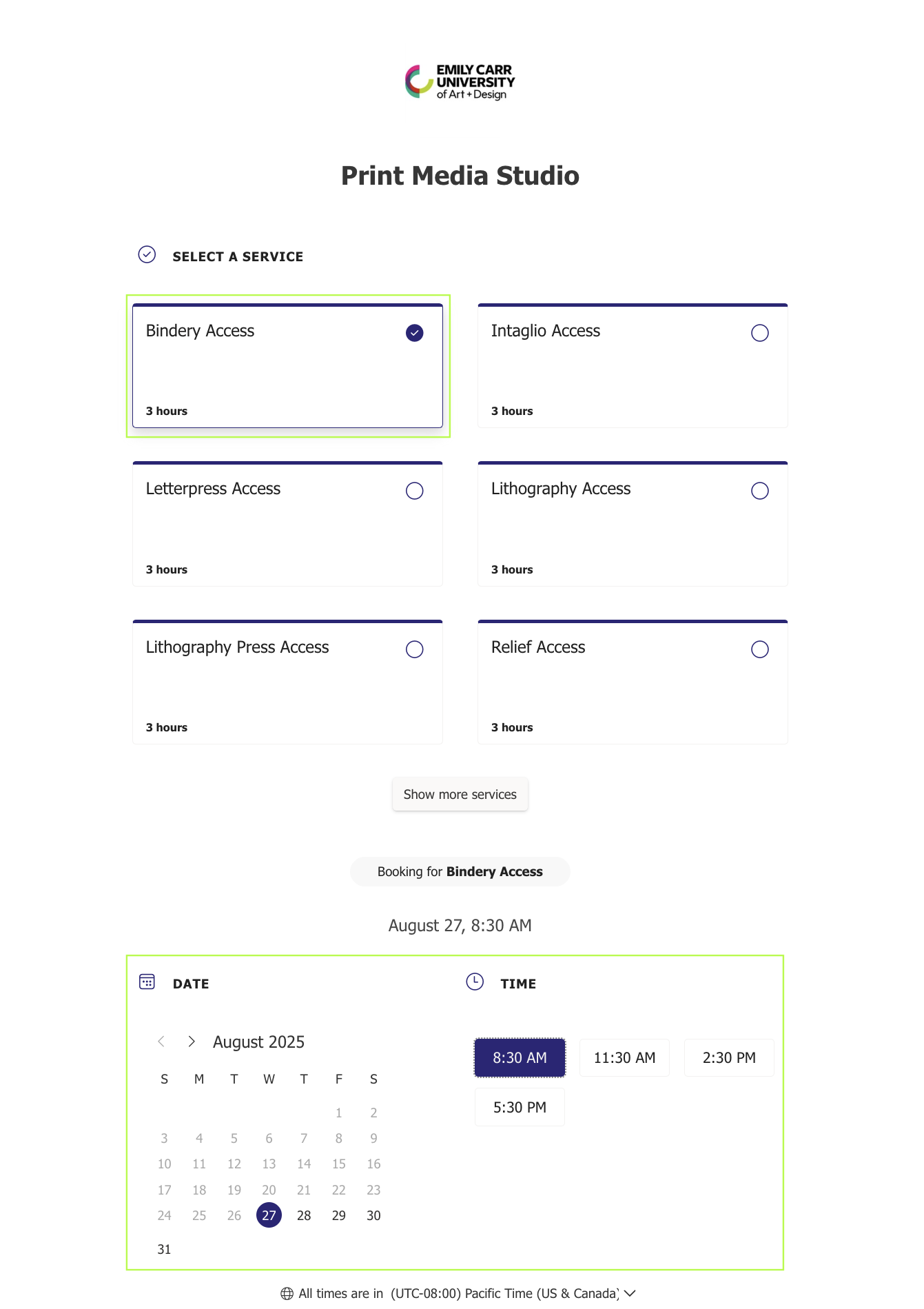Select the 2:30 PM time slot
This screenshot has height=1309, width=924.
728,1057
